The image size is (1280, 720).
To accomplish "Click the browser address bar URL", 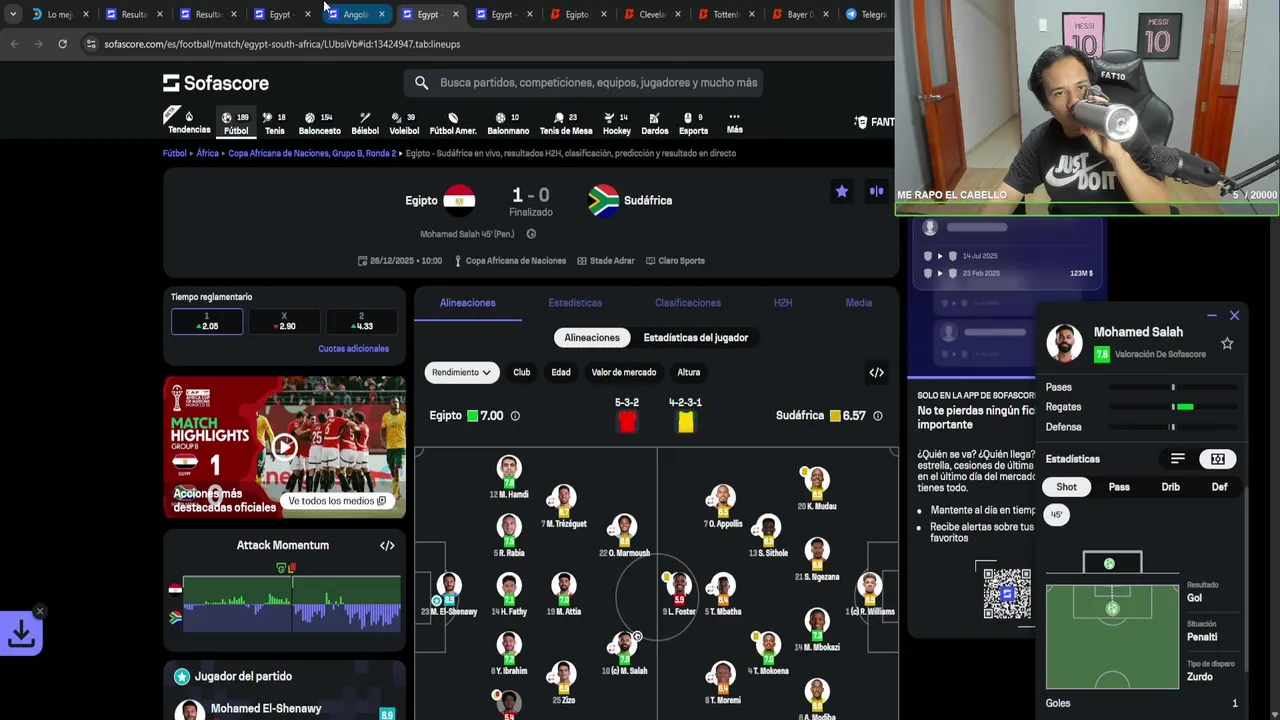I will [x=282, y=44].
